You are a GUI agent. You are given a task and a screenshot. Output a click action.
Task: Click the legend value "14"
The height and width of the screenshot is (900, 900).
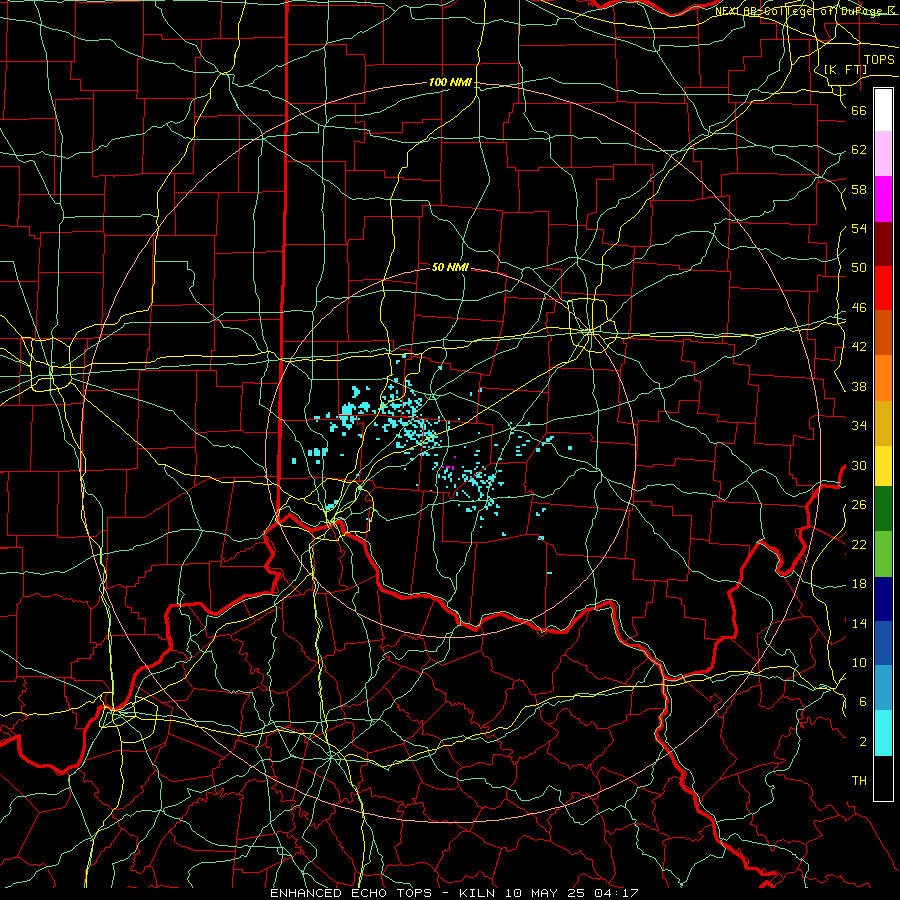click(x=859, y=623)
